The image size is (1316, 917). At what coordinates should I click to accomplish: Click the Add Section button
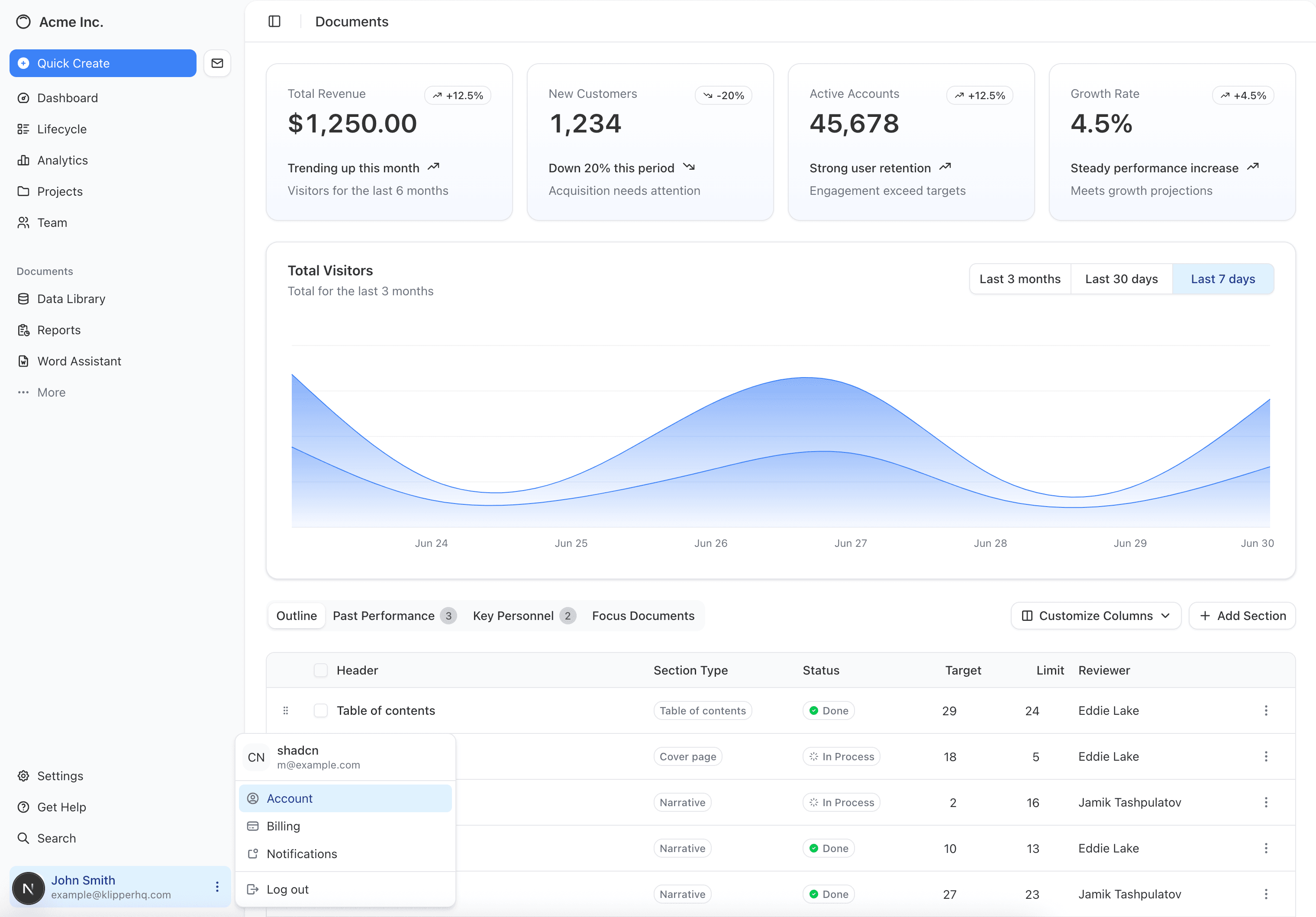1242,616
